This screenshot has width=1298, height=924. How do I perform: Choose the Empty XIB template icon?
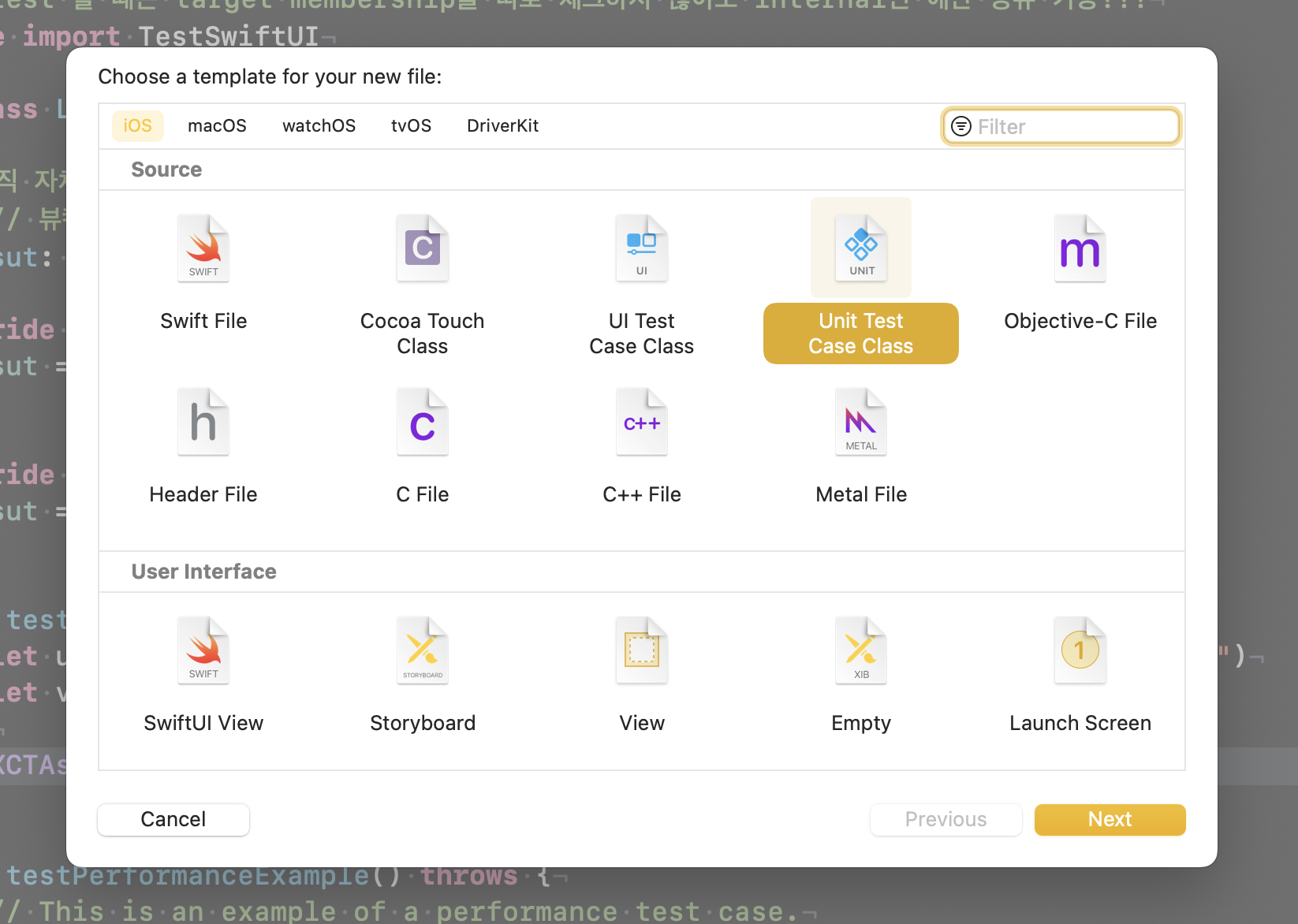[x=861, y=650]
